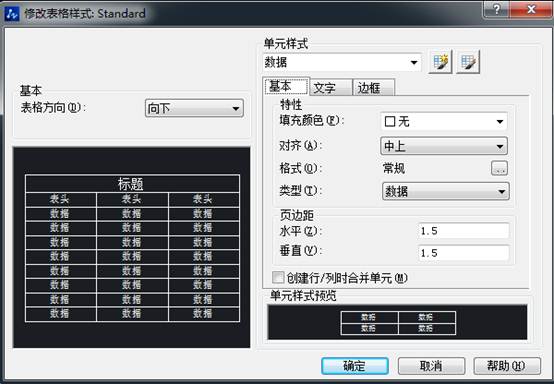Open the 填充颜色 无 dropdown
554x384 pixels.
(x=444, y=122)
